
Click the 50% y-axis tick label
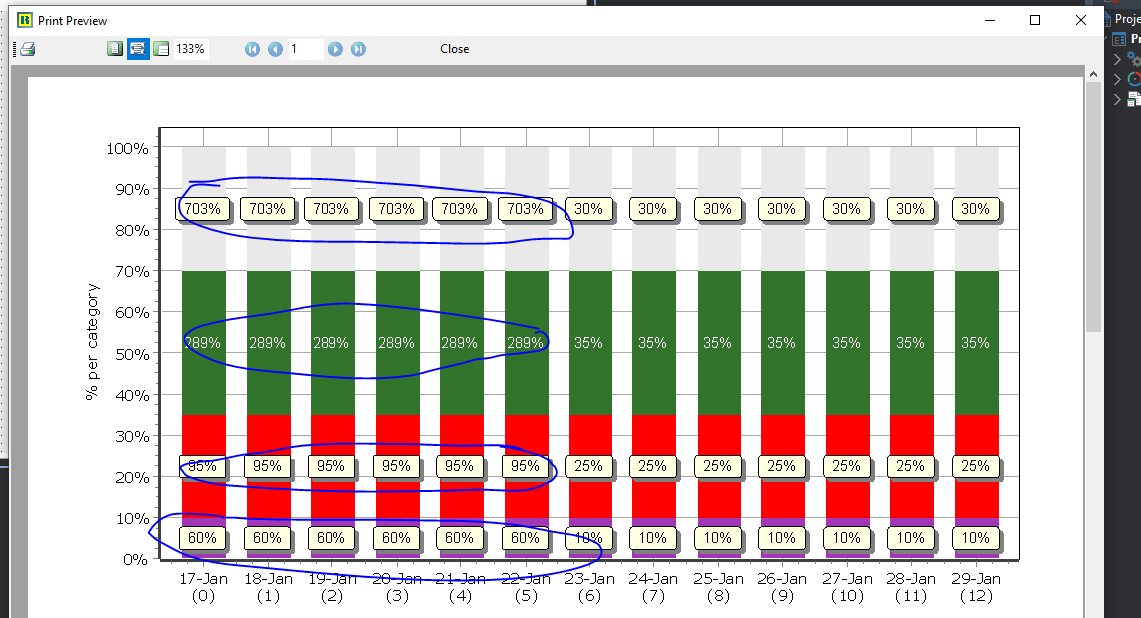pyautogui.click(x=132, y=354)
